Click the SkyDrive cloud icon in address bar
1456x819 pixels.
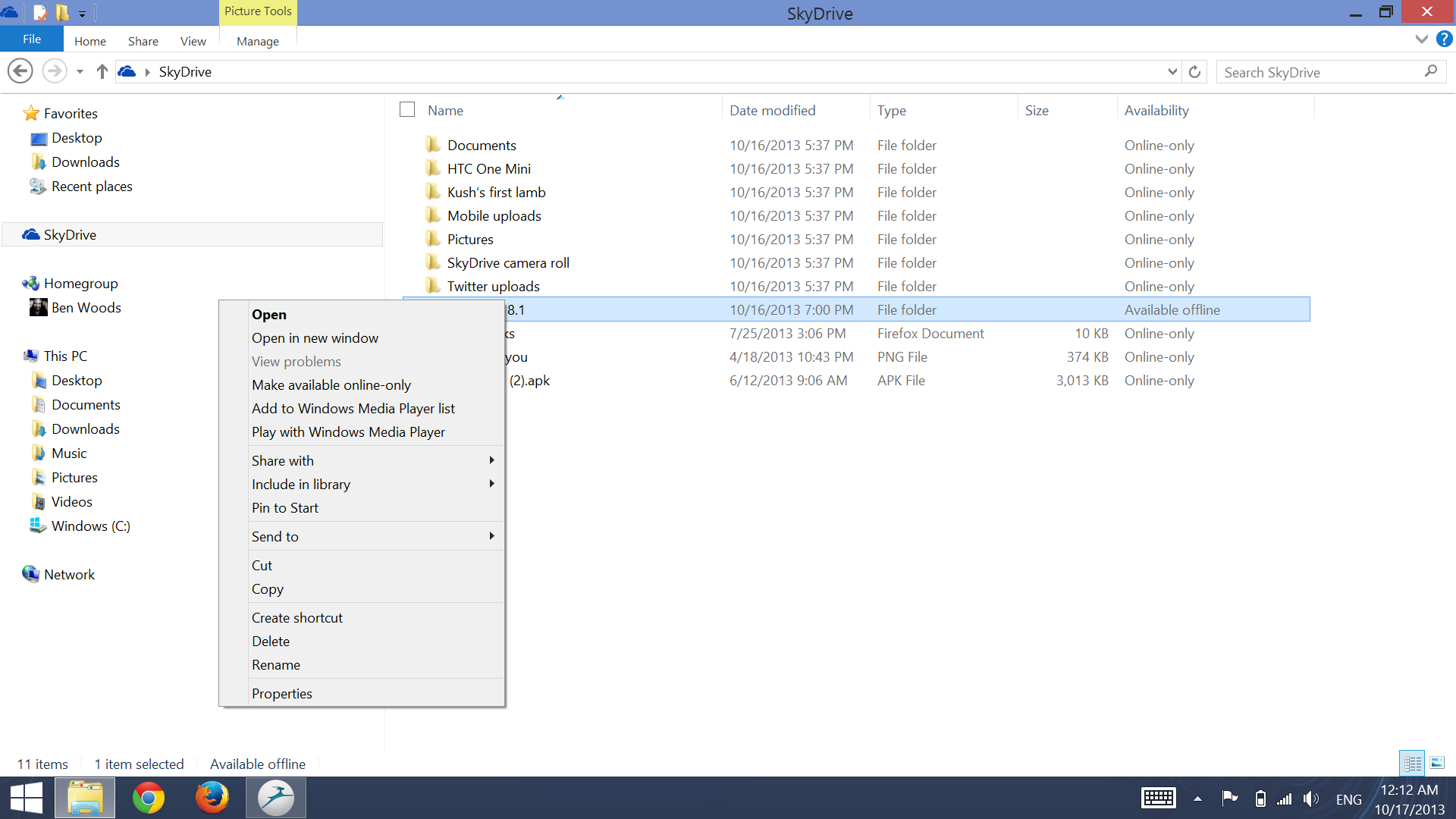point(127,71)
